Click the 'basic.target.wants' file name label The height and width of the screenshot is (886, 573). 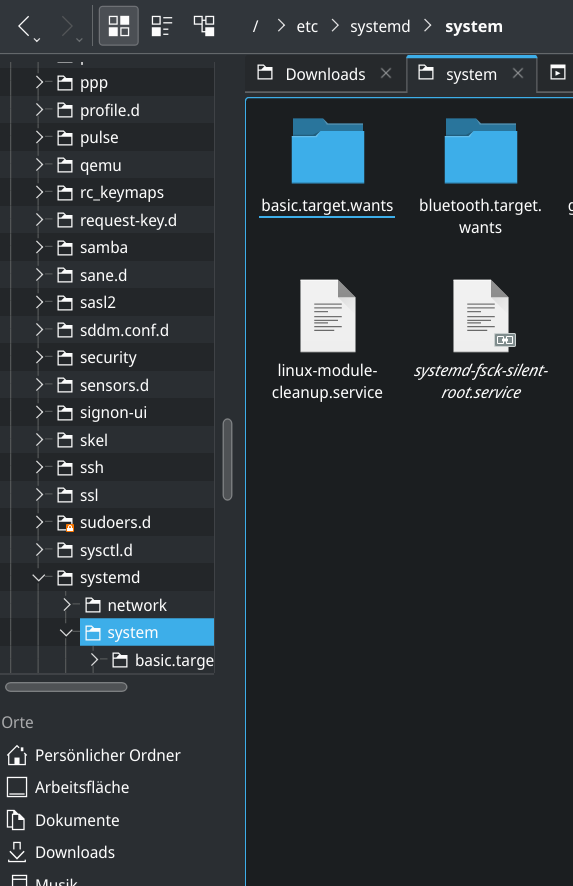pos(327,206)
